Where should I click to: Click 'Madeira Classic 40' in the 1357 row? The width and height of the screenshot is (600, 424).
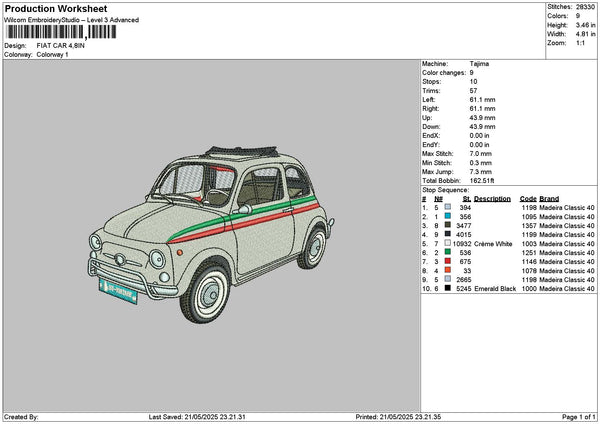coord(567,226)
